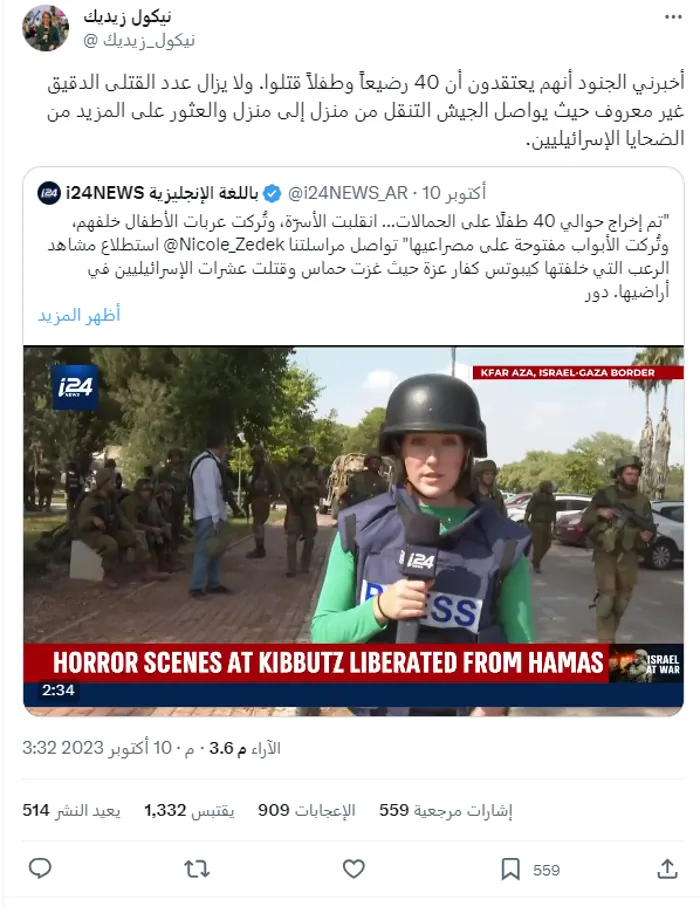View the 1,332 quotes list
Screen dimensions: 700x907
[x=189, y=810]
